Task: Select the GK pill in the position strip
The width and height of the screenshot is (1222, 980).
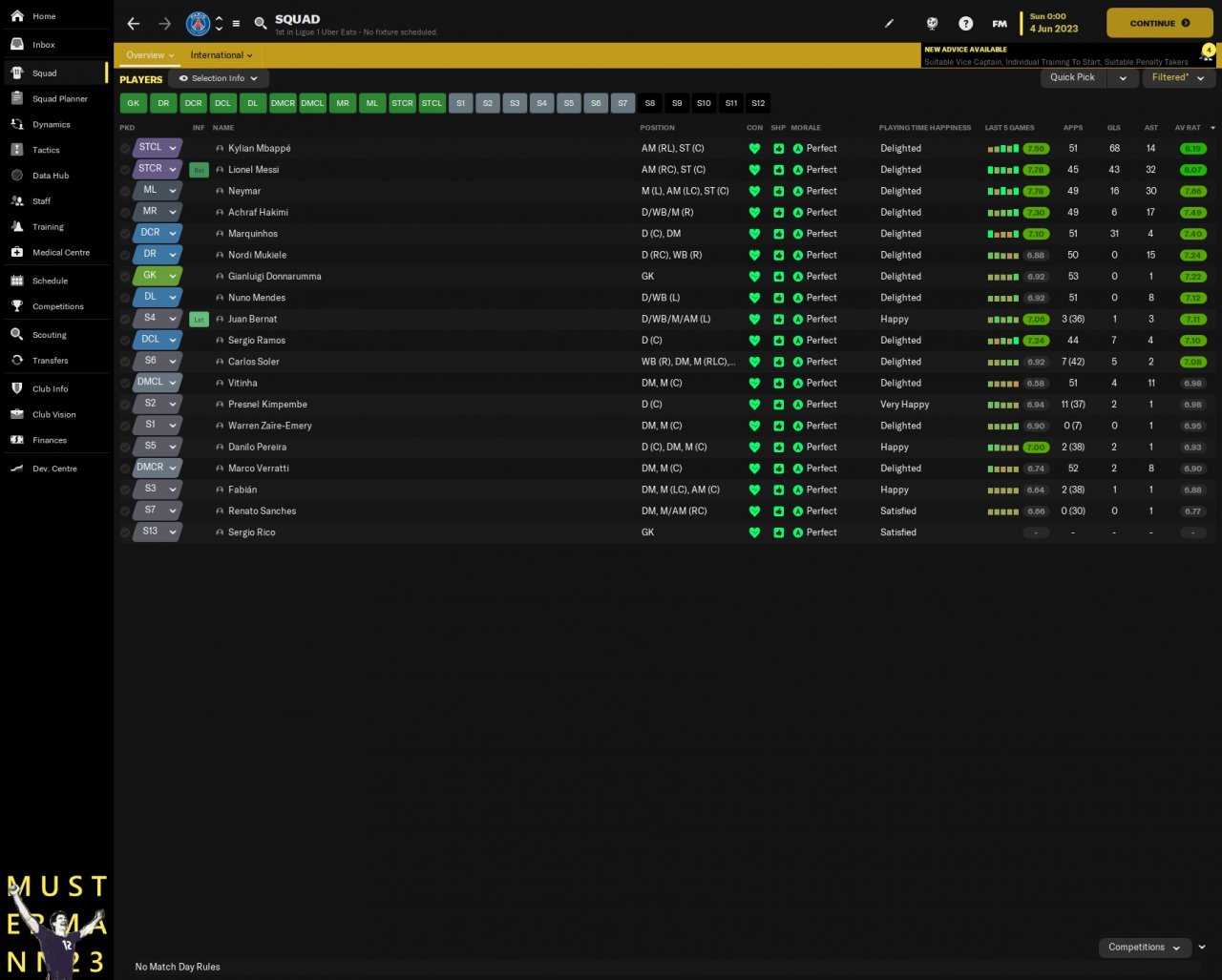Action: pyautogui.click(x=134, y=103)
